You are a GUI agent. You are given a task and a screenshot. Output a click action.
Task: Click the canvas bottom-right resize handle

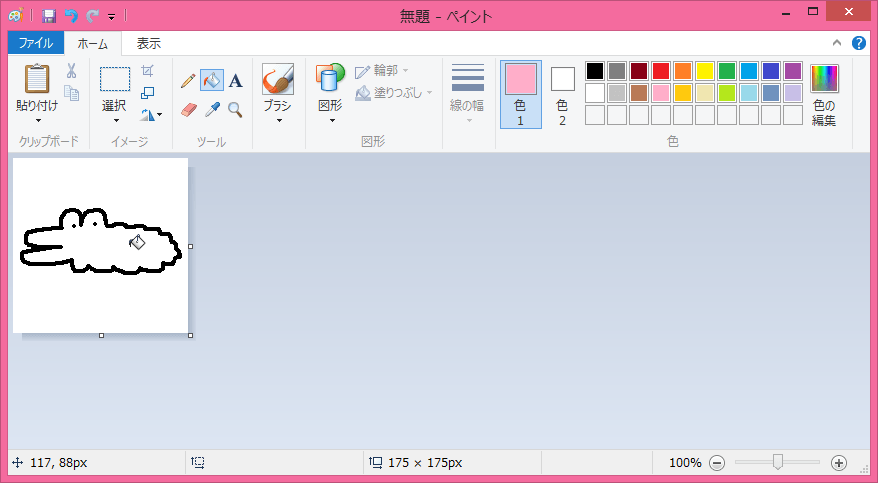pyautogui.click(x=191, y=336)
